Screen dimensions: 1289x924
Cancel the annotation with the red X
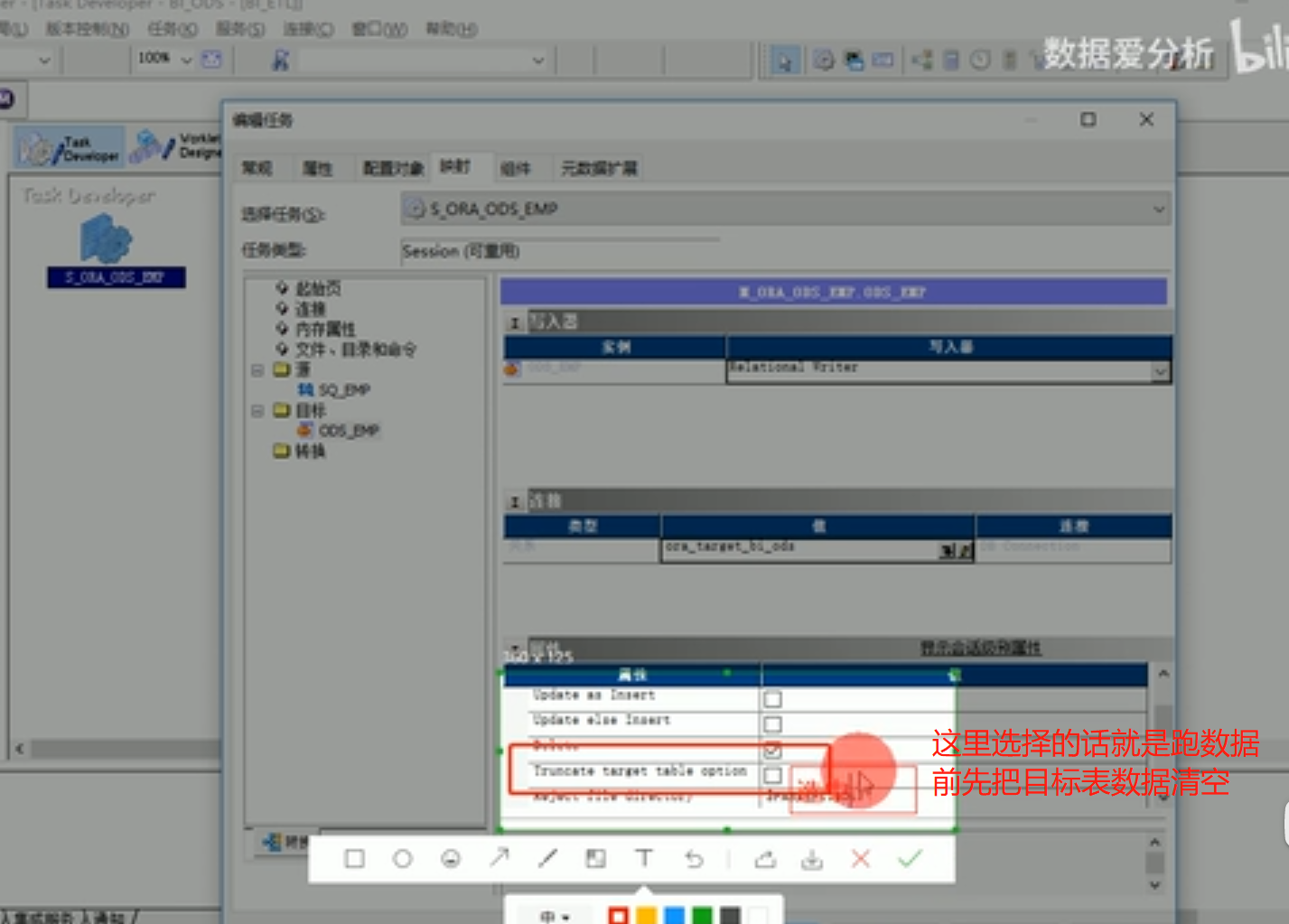tap(861, 859)
